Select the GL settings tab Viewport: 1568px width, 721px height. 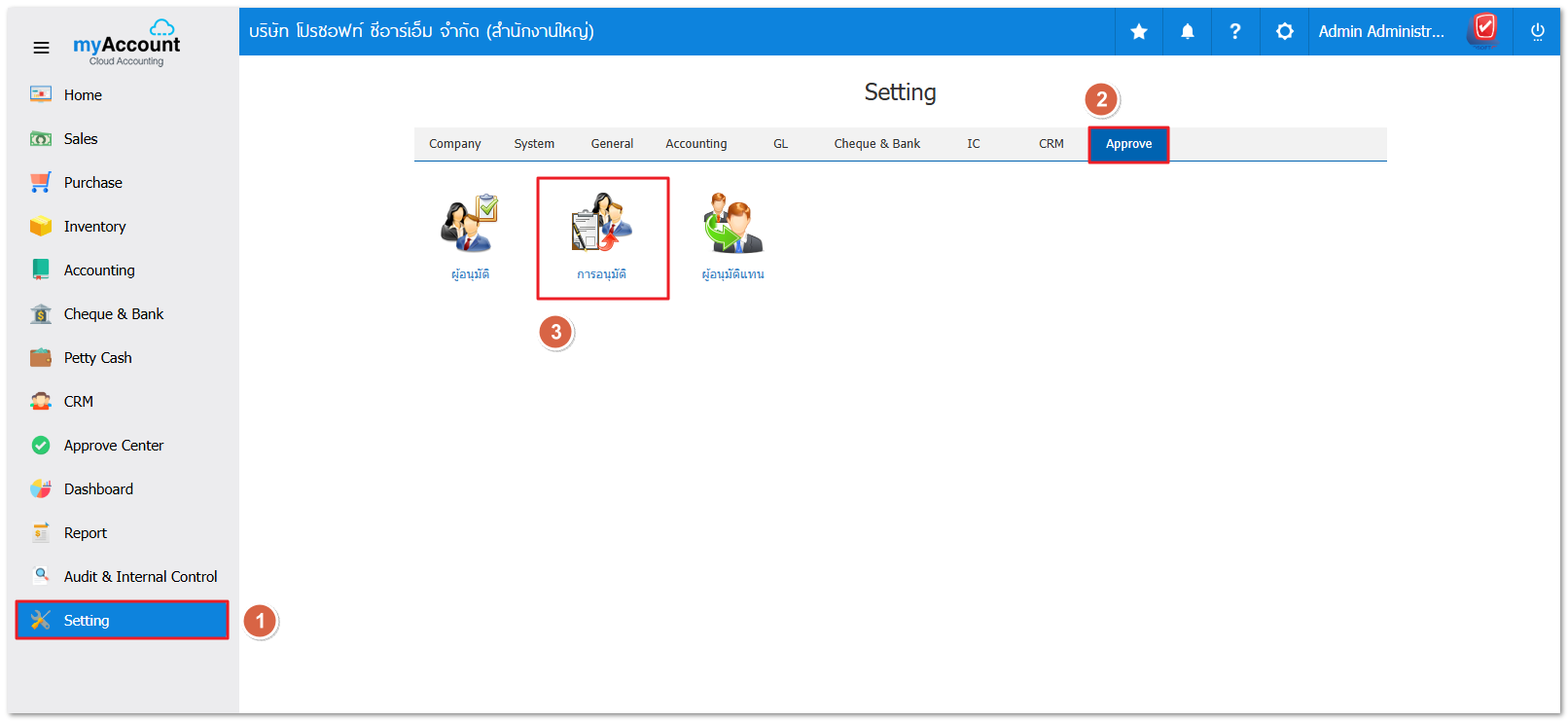point(780,144)
